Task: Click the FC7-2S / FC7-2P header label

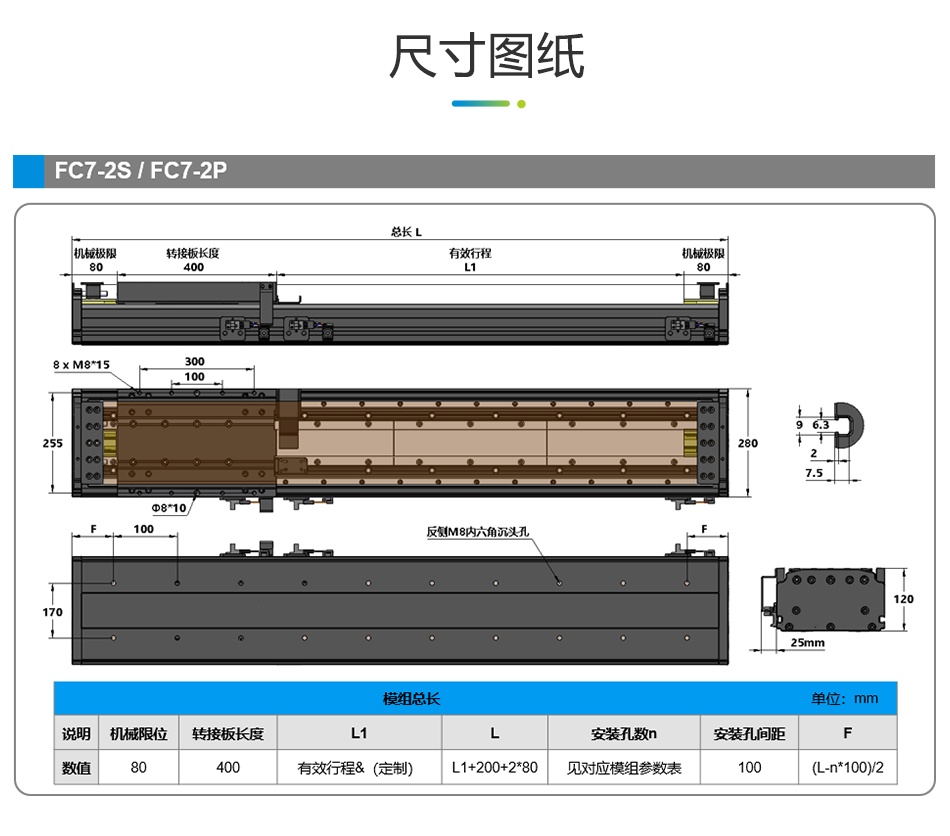Action: coord(141,171)
